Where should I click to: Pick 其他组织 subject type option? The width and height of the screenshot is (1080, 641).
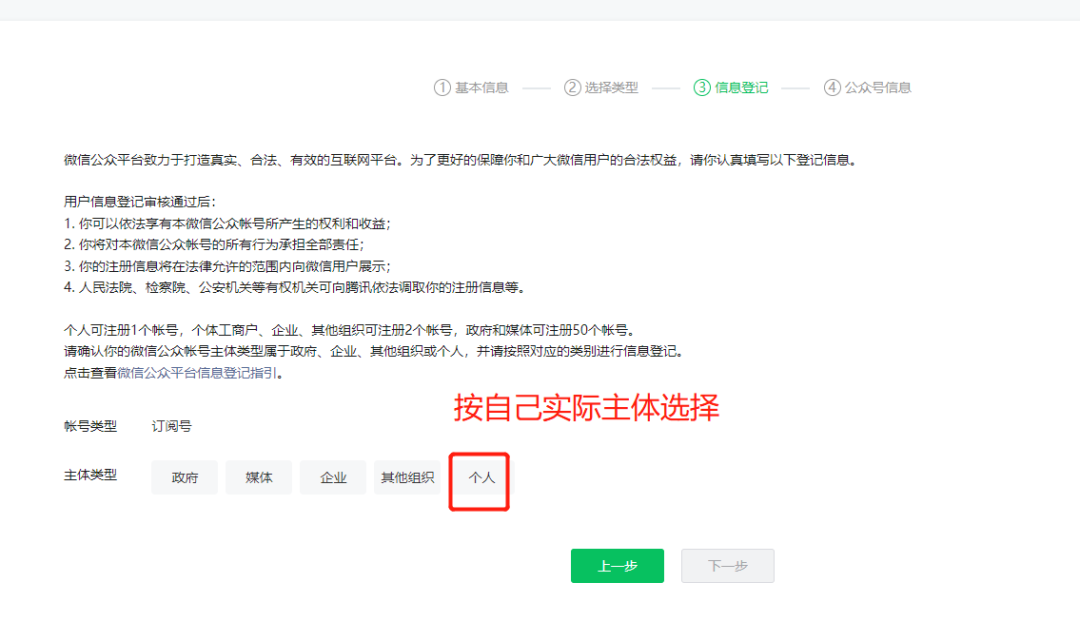click(407, 477)
